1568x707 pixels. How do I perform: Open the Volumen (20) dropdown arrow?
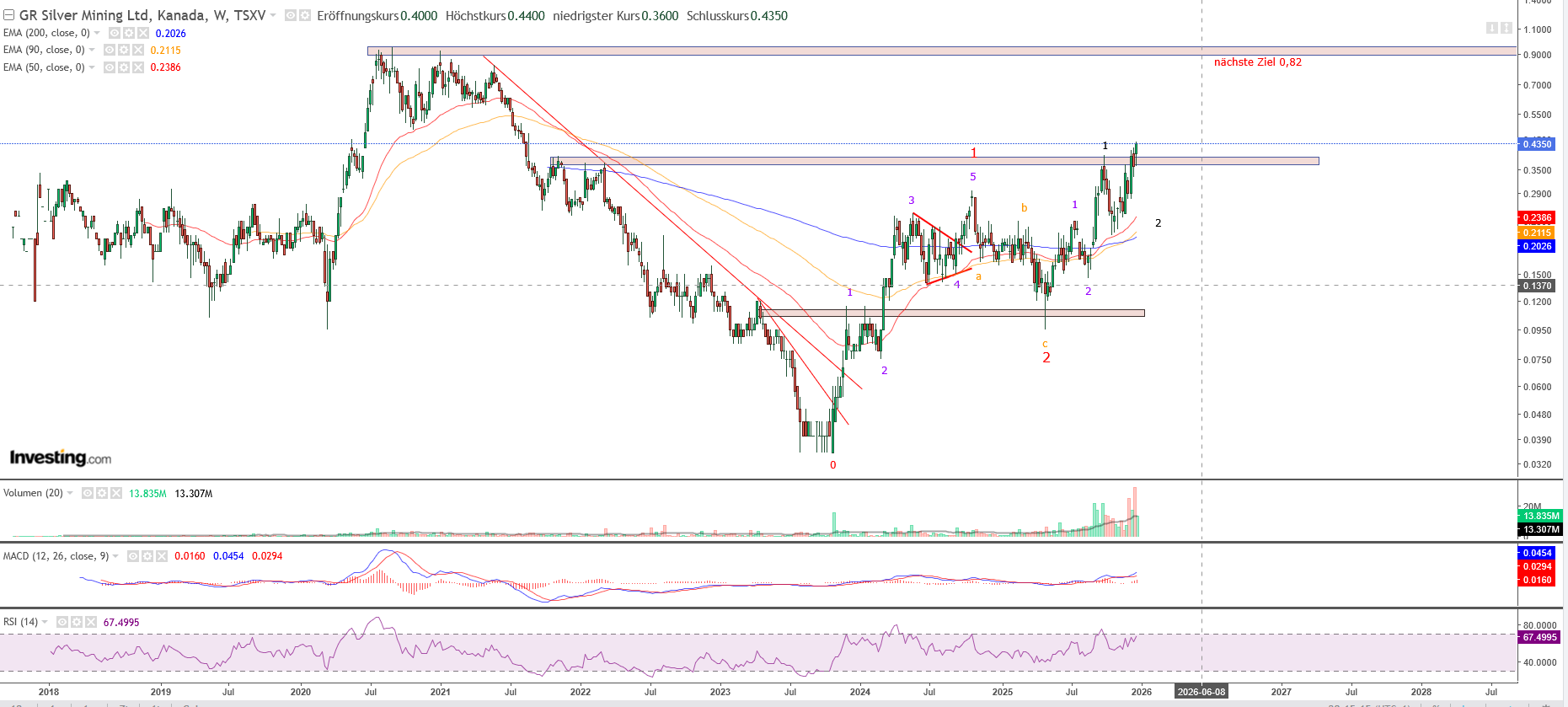click(x=70, y=493)
